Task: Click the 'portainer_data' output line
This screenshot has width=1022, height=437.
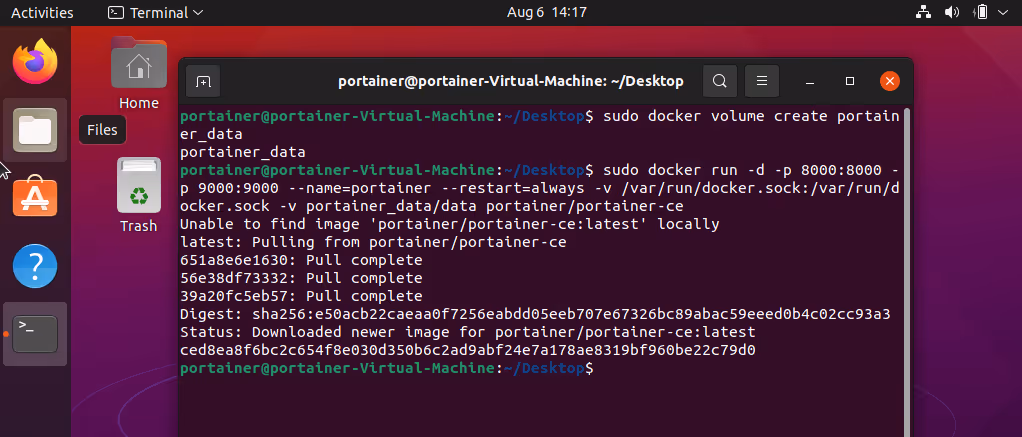Action: (242, 153)
